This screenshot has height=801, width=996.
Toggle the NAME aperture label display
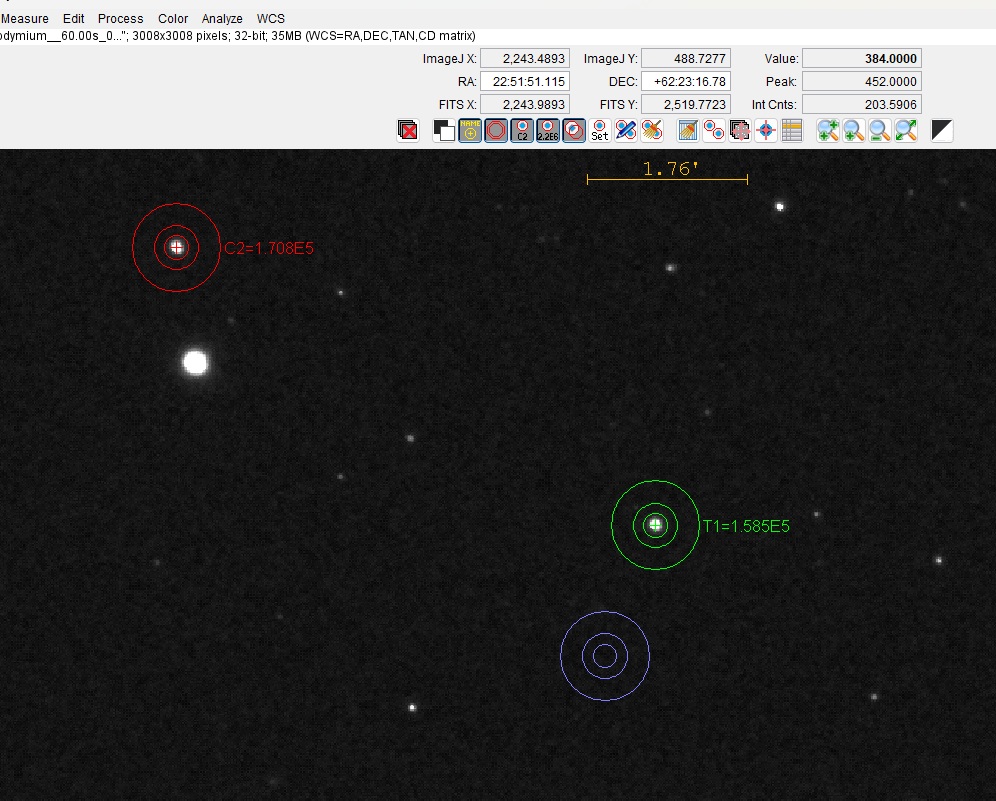470,130
